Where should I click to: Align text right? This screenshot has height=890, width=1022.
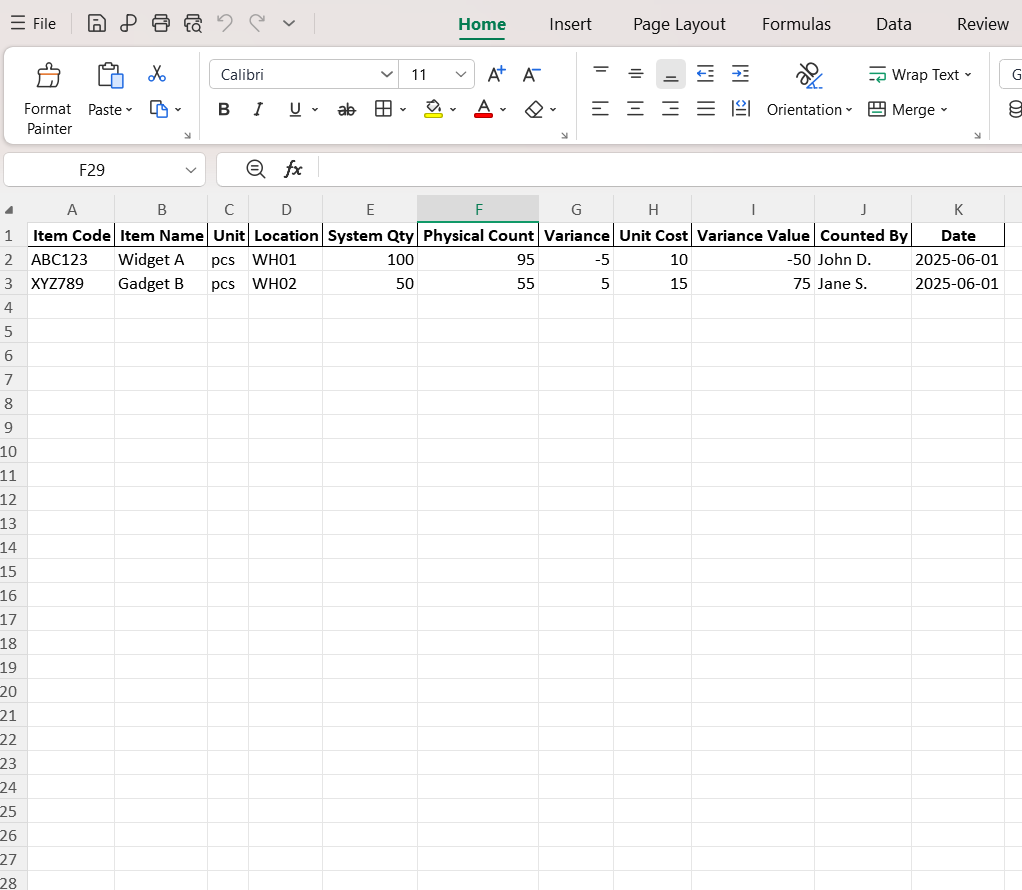coord(671,108)
